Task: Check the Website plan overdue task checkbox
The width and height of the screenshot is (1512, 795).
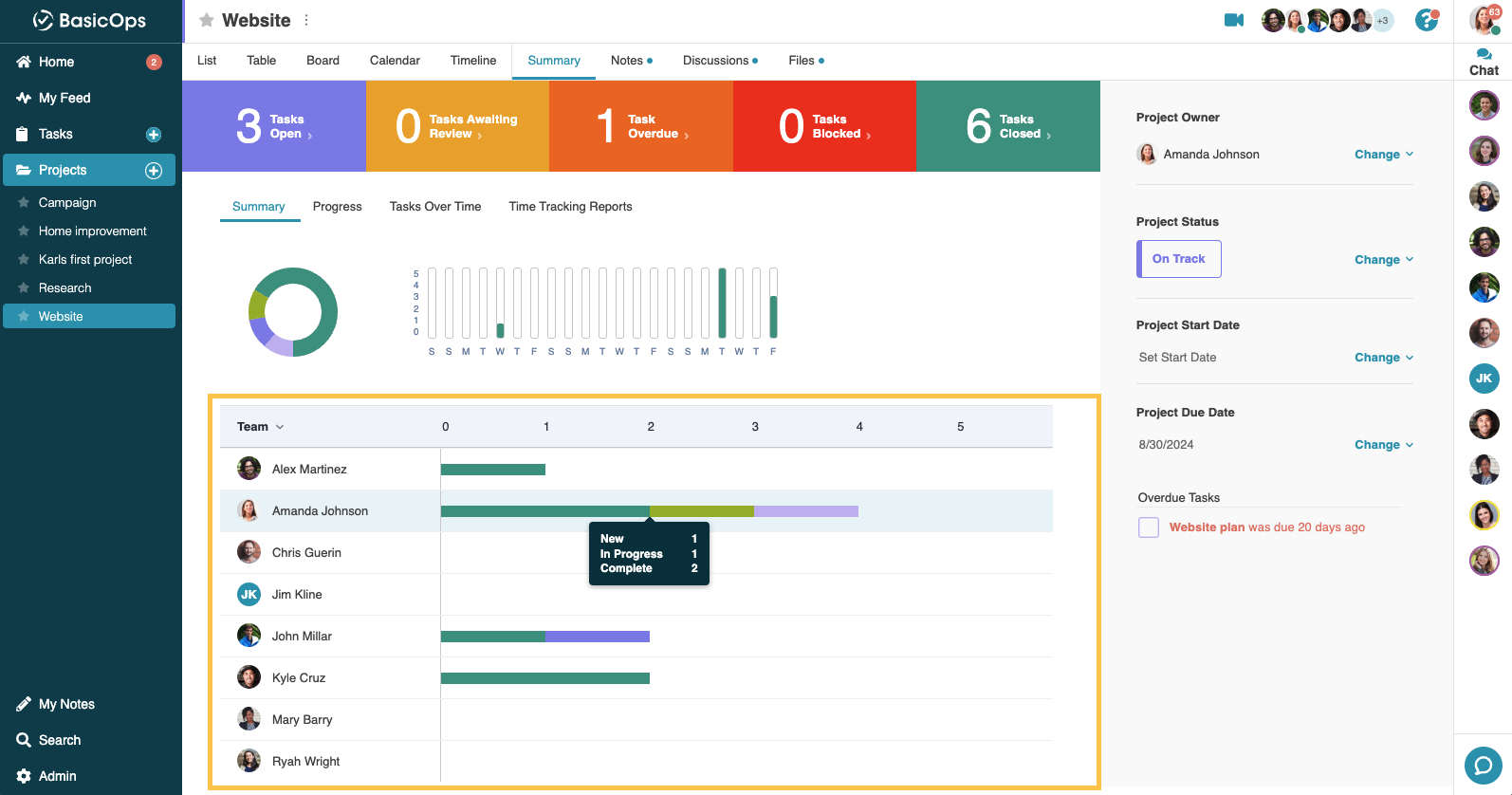Action: click(1149, 527)
